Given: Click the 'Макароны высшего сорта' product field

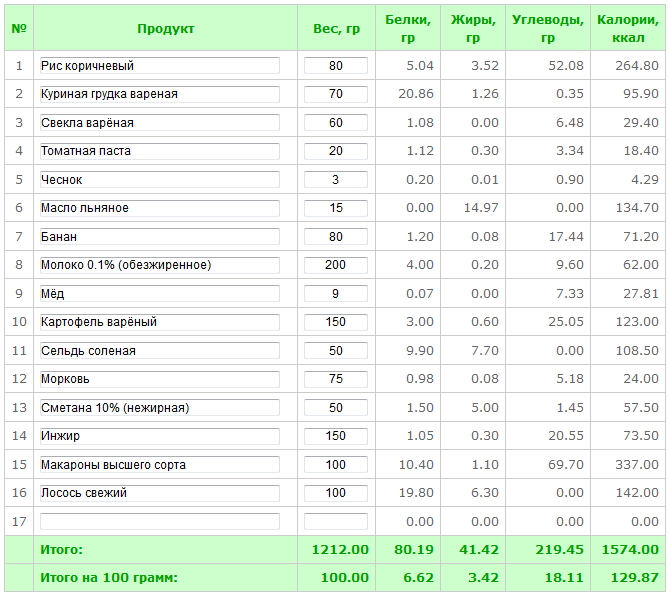Looking at the screenshot, I should pos(160,465).
